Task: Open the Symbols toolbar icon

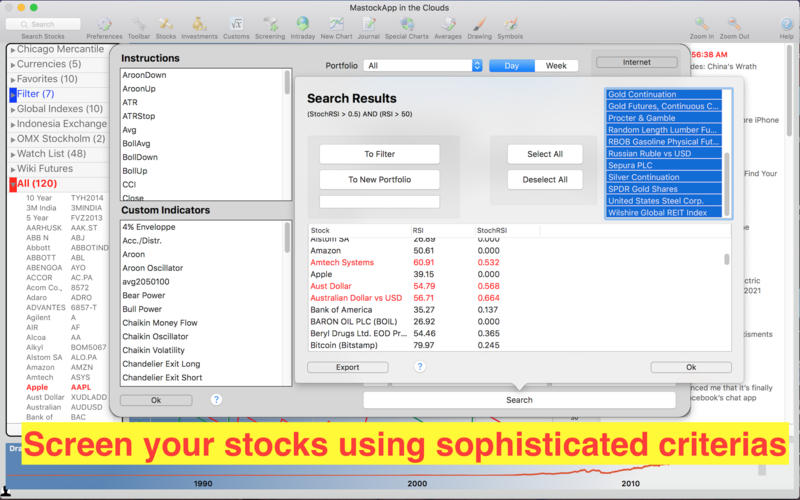Action: [510, 24]
